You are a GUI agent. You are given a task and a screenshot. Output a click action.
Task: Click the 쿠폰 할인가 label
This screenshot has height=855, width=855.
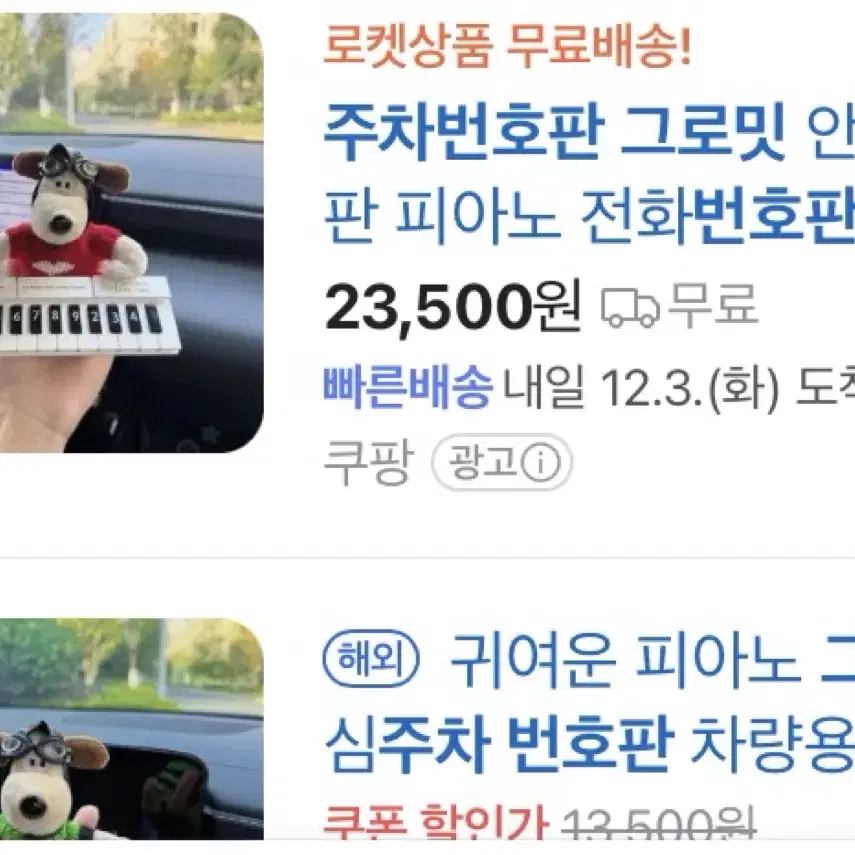435,823
